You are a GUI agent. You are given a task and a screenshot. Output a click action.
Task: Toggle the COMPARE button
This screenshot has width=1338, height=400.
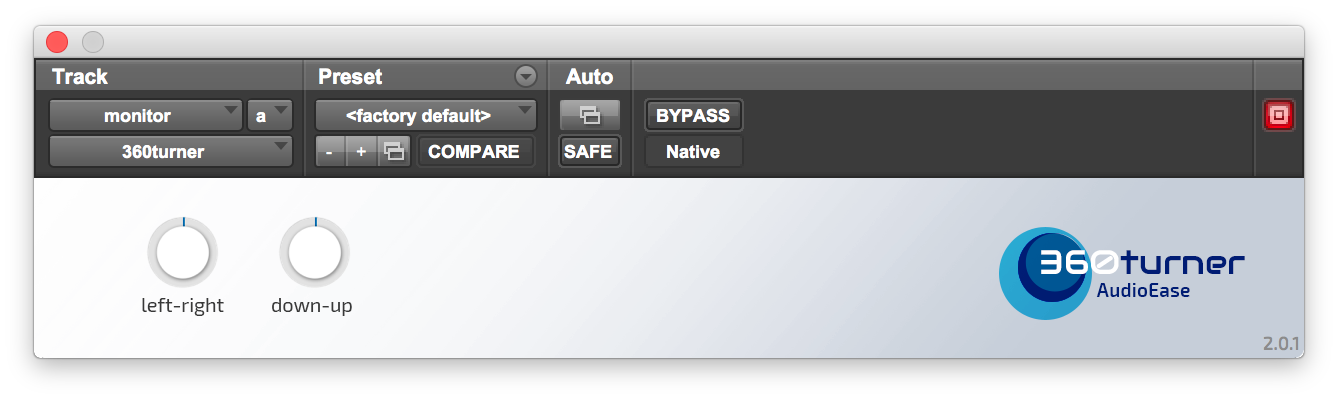click(x=474, y=152)
